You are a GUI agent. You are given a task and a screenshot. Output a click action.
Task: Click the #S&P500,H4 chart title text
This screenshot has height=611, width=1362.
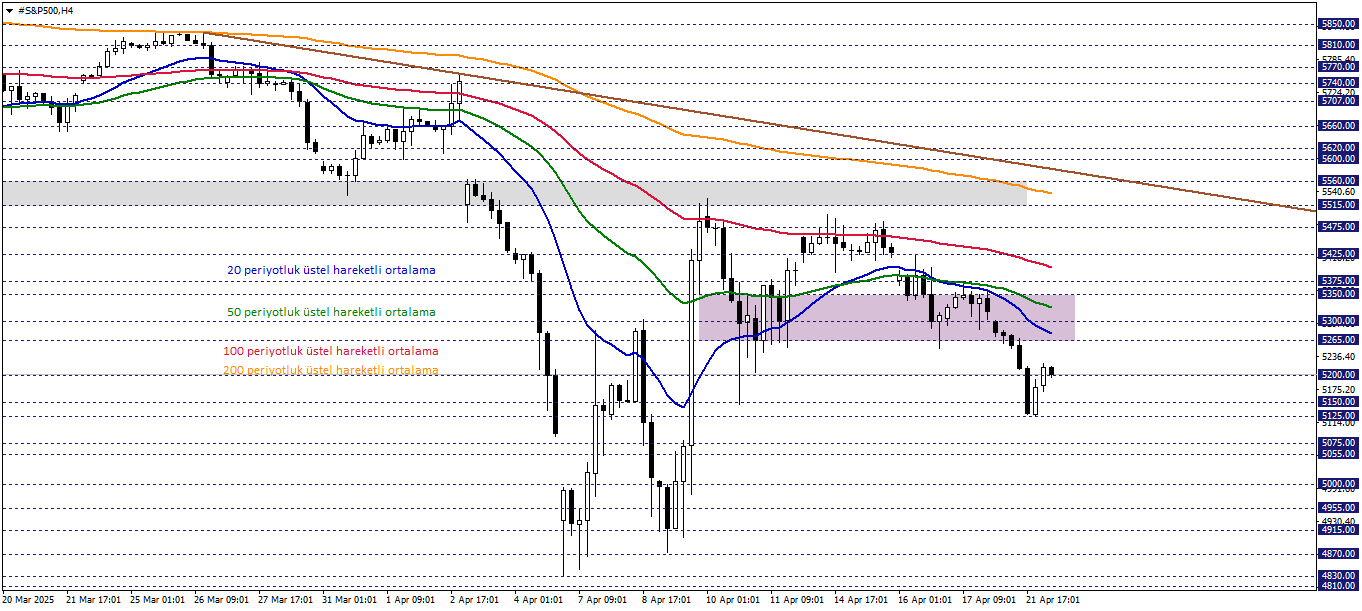pyautogui.click(x=44, y=10)
